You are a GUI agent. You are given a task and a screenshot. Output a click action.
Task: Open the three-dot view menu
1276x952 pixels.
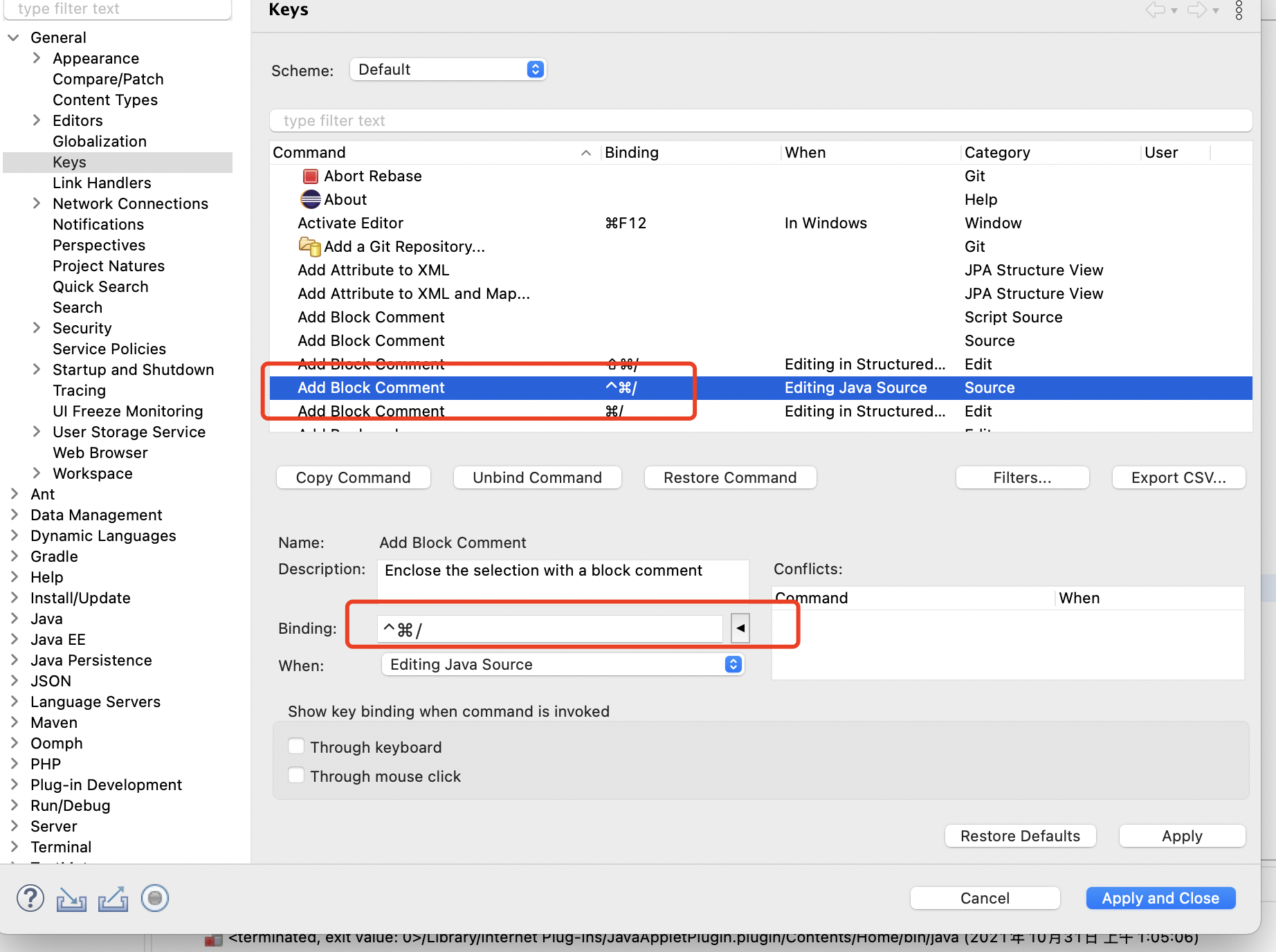[1239, 10]
